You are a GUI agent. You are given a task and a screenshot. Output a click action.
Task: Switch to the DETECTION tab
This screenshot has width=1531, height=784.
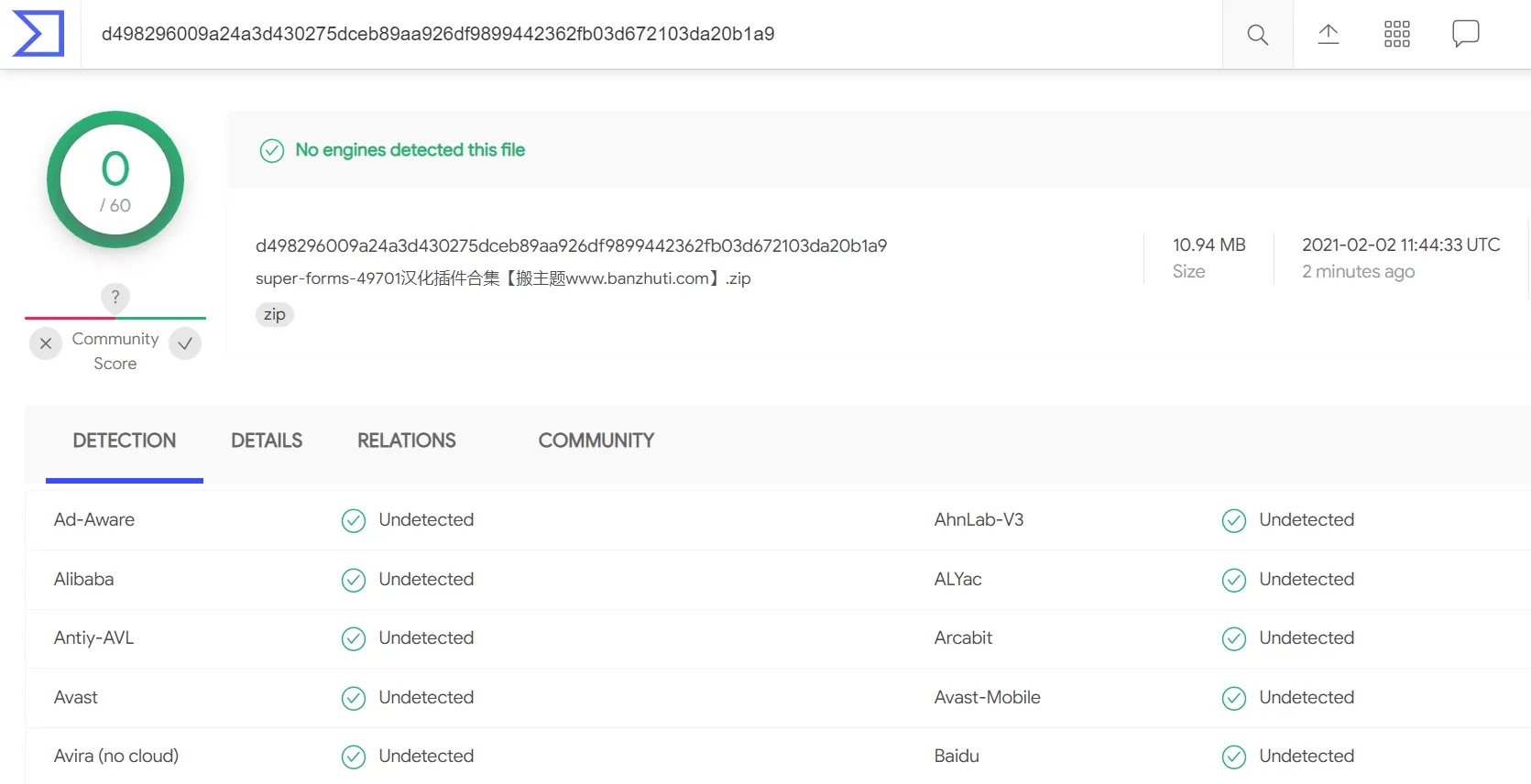(125, 441)
